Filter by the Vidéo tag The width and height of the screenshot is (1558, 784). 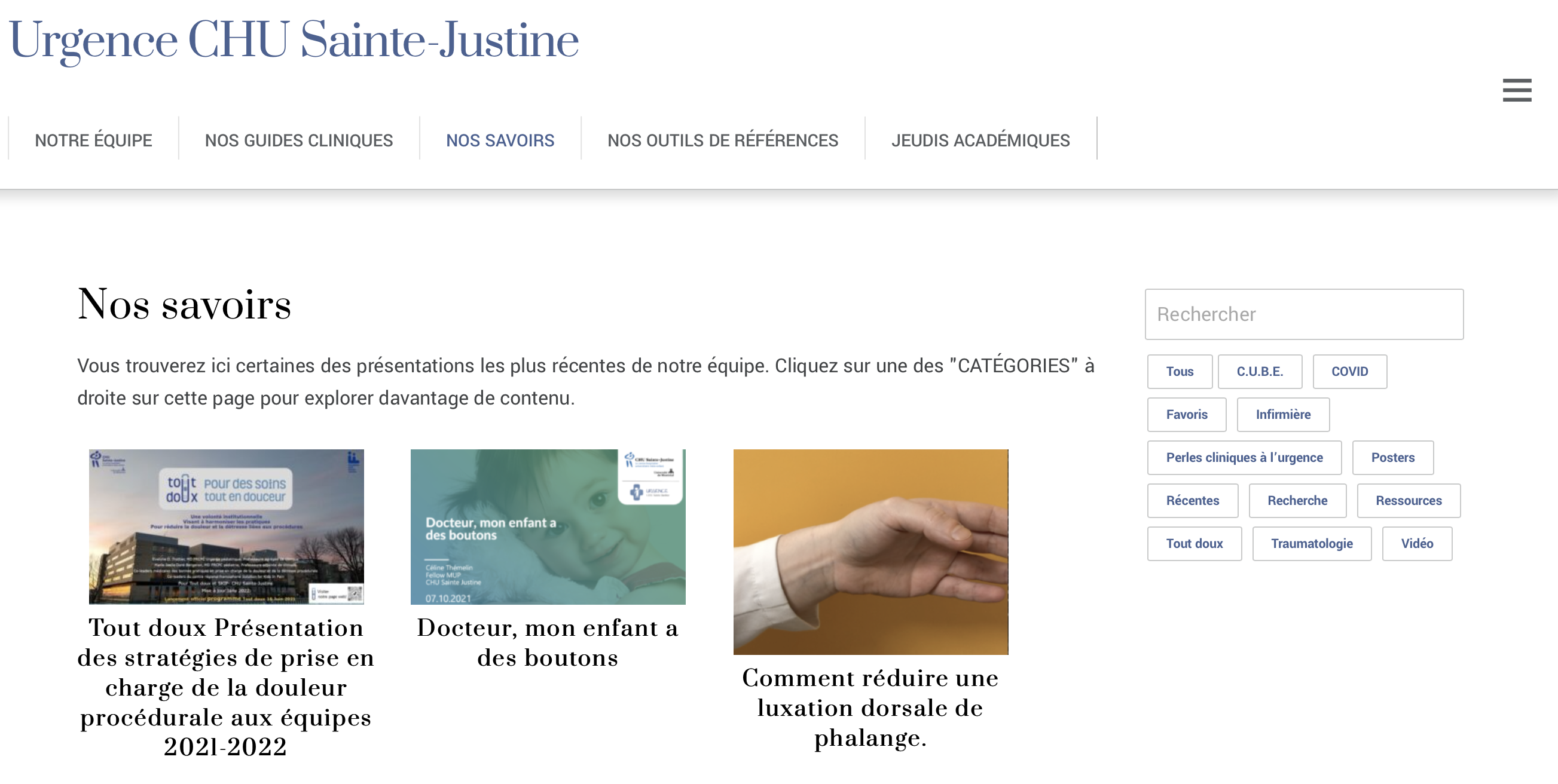1416,543
